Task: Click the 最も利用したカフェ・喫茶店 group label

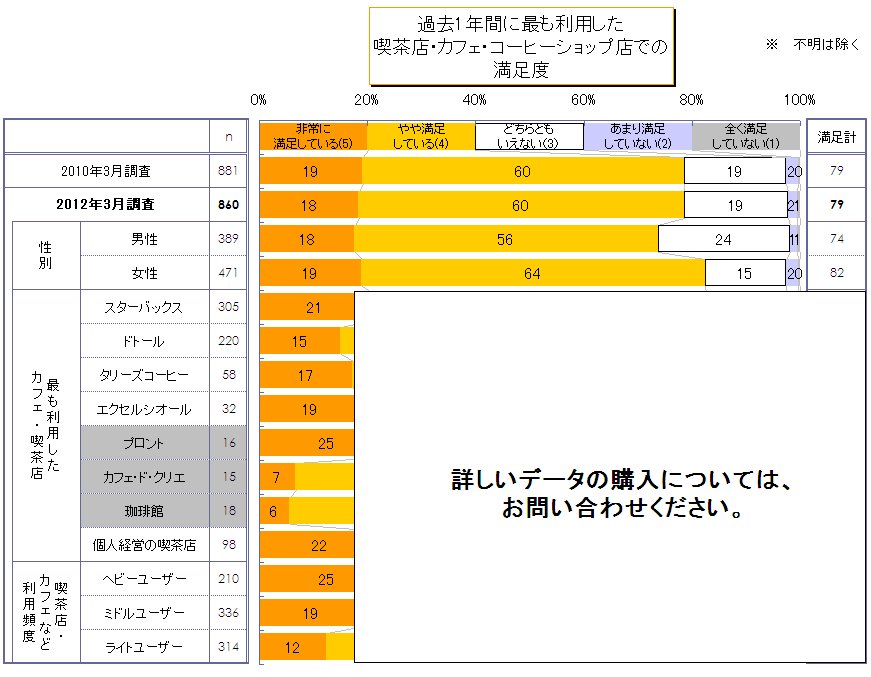Action: pyautogui.click(x=45, y=425)
